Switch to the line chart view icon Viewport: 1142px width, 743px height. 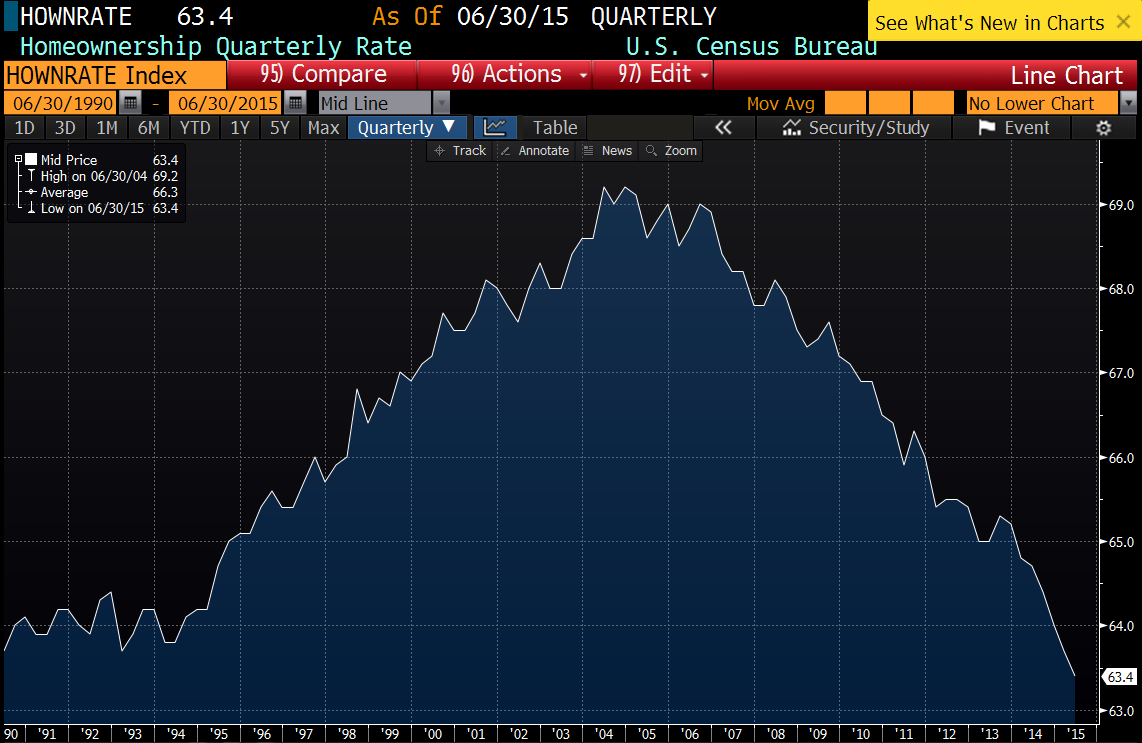point(495,127)
